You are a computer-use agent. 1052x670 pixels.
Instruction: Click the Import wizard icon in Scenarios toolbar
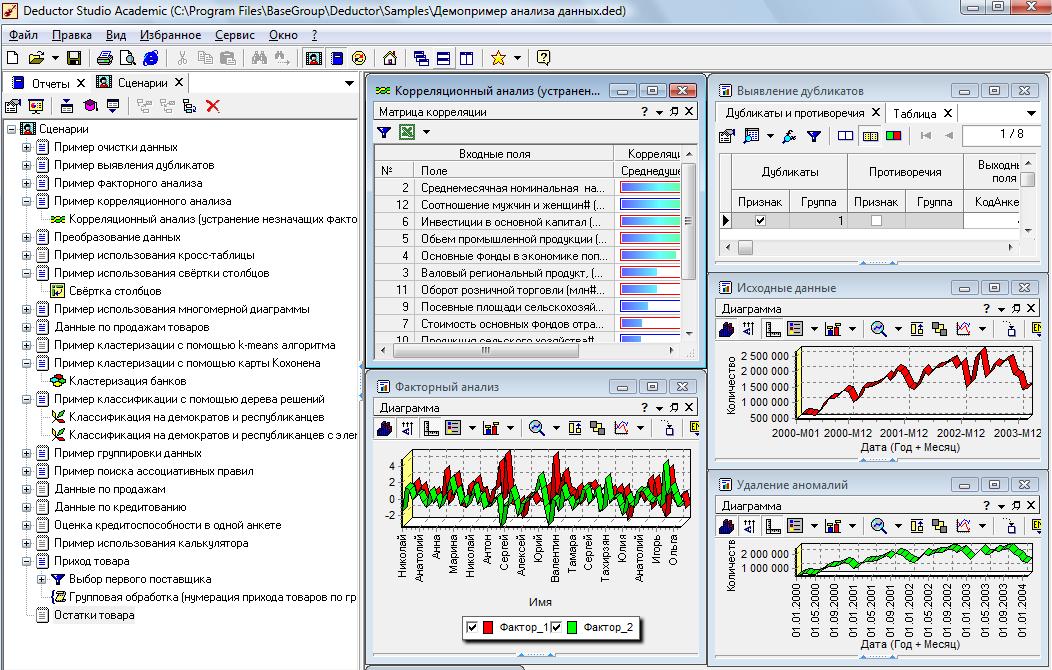[x=67, y=106]
